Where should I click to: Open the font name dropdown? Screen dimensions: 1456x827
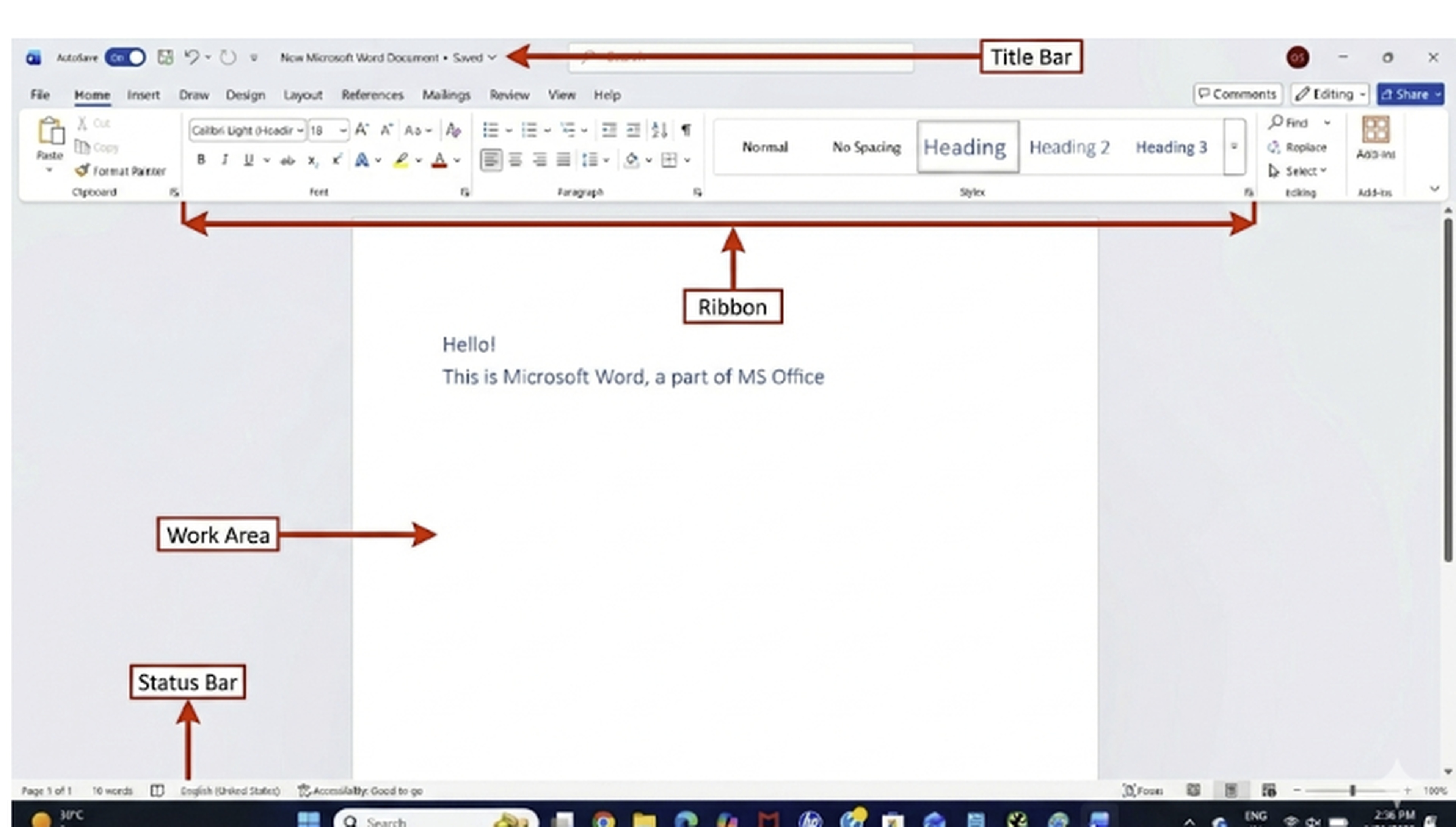300,131
